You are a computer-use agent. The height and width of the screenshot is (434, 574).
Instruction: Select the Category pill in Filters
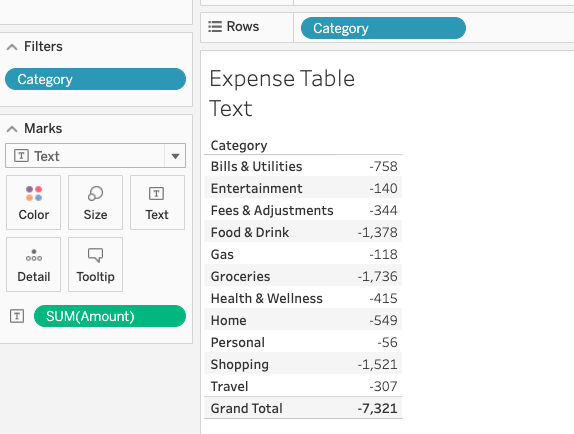[95, 79]
